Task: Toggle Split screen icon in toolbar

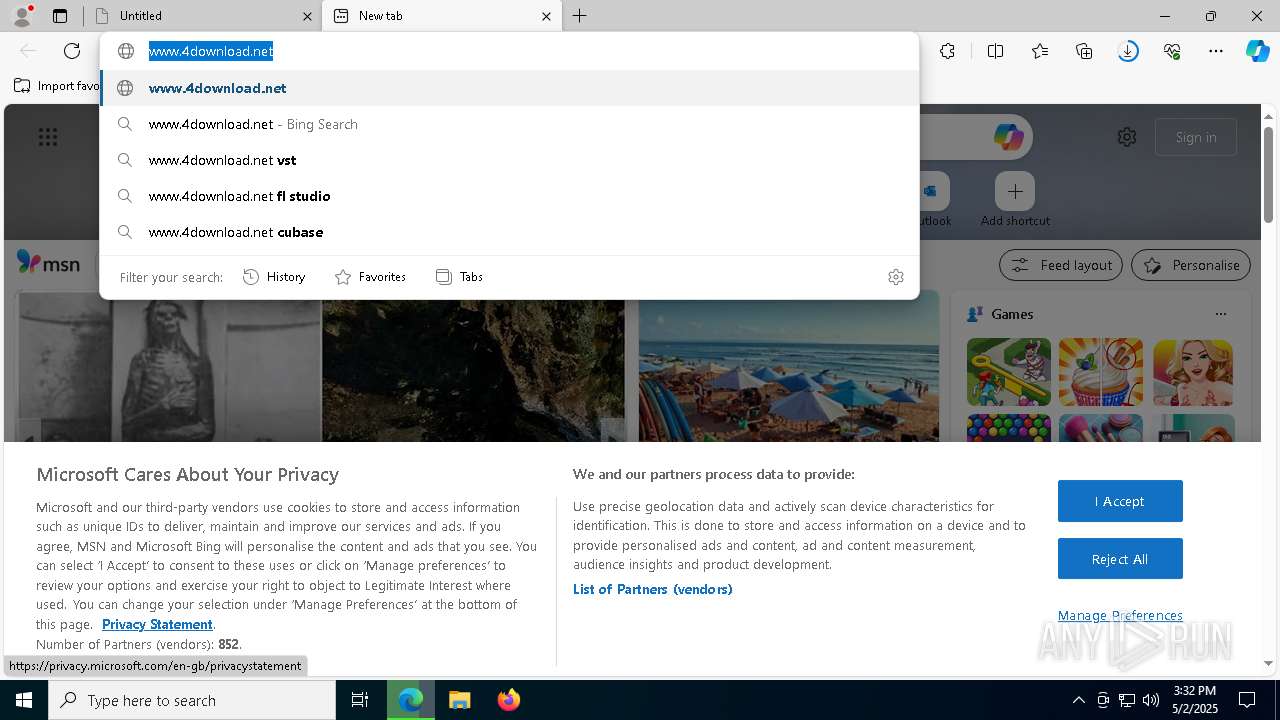Action: (995, 51)
